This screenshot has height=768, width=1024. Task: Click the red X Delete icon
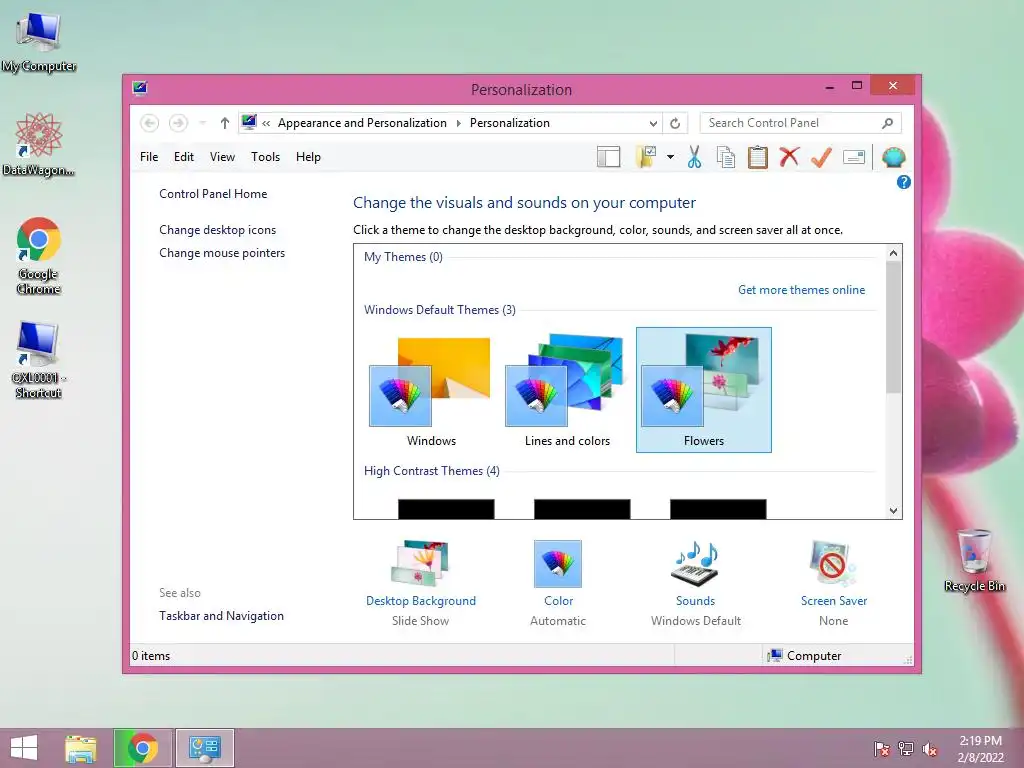point(789,157)
